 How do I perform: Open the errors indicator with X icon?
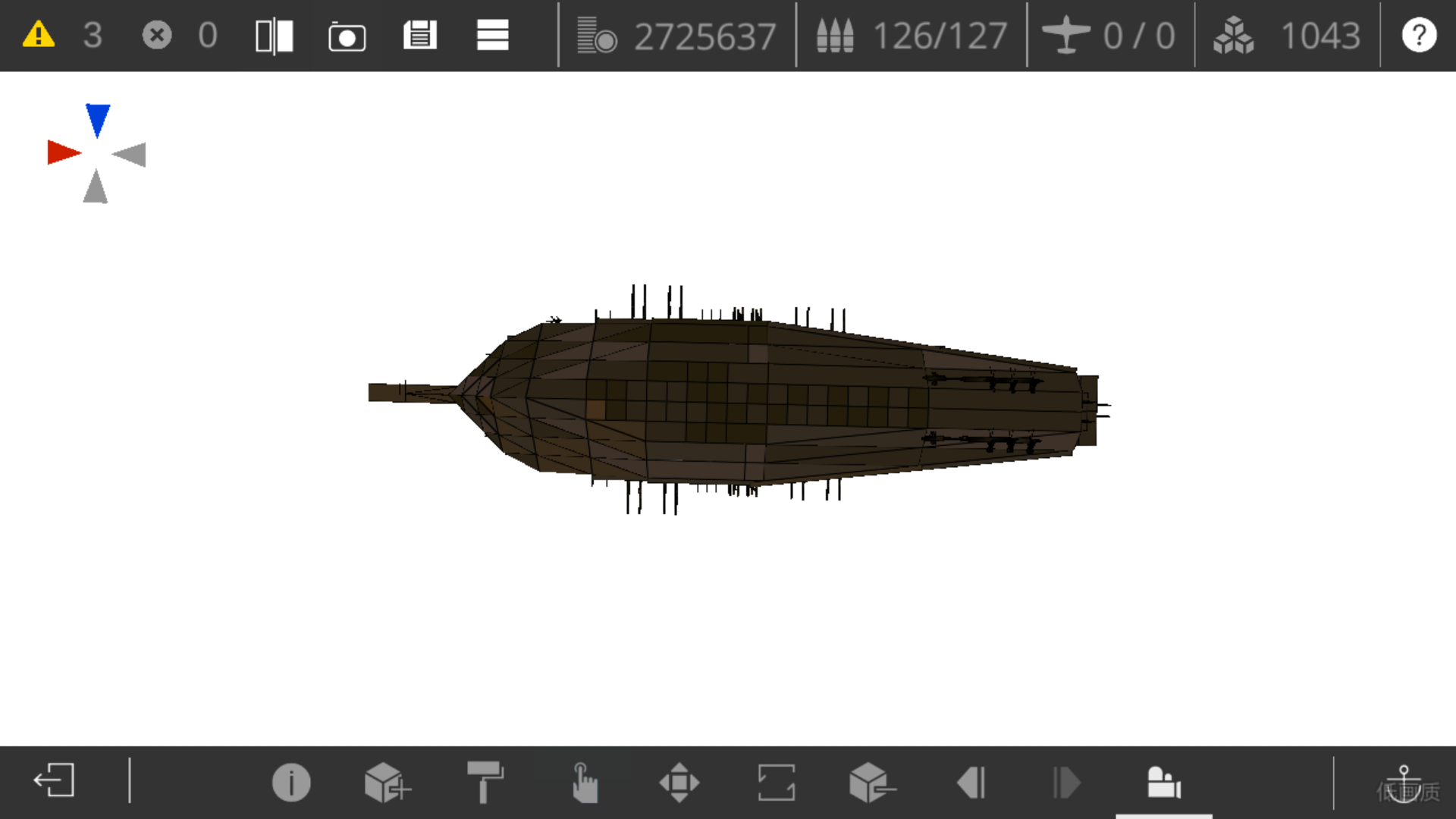point(157,35)
